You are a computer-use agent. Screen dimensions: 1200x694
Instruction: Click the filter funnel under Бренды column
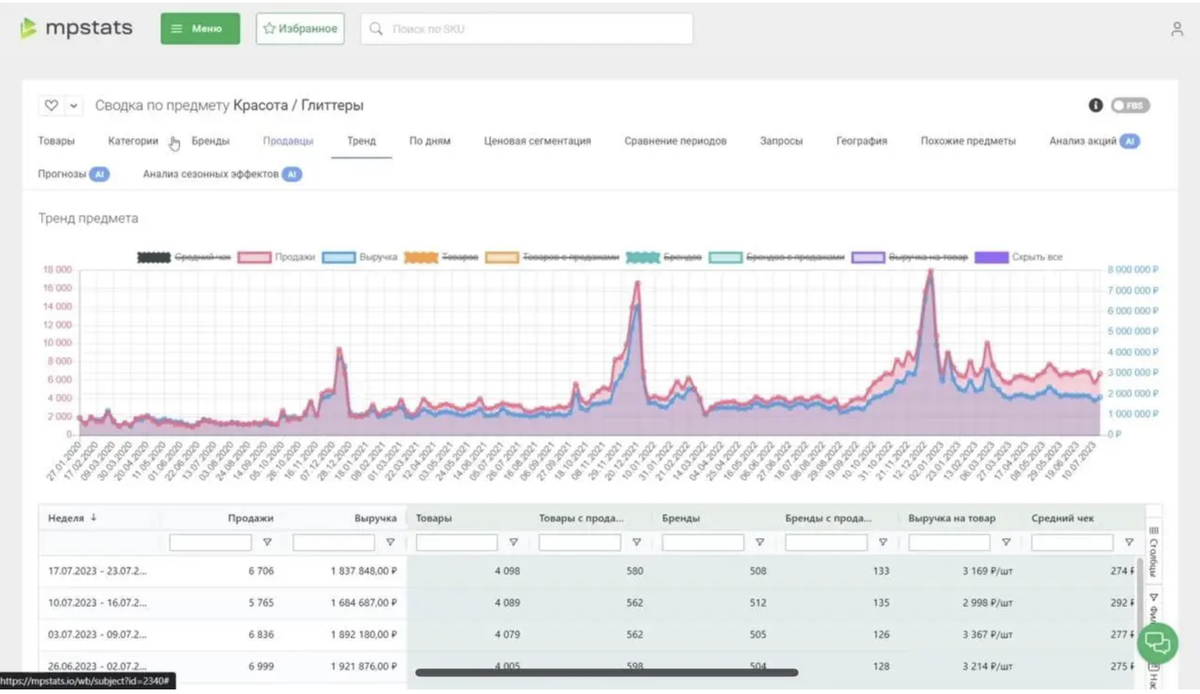pos(759,542)
